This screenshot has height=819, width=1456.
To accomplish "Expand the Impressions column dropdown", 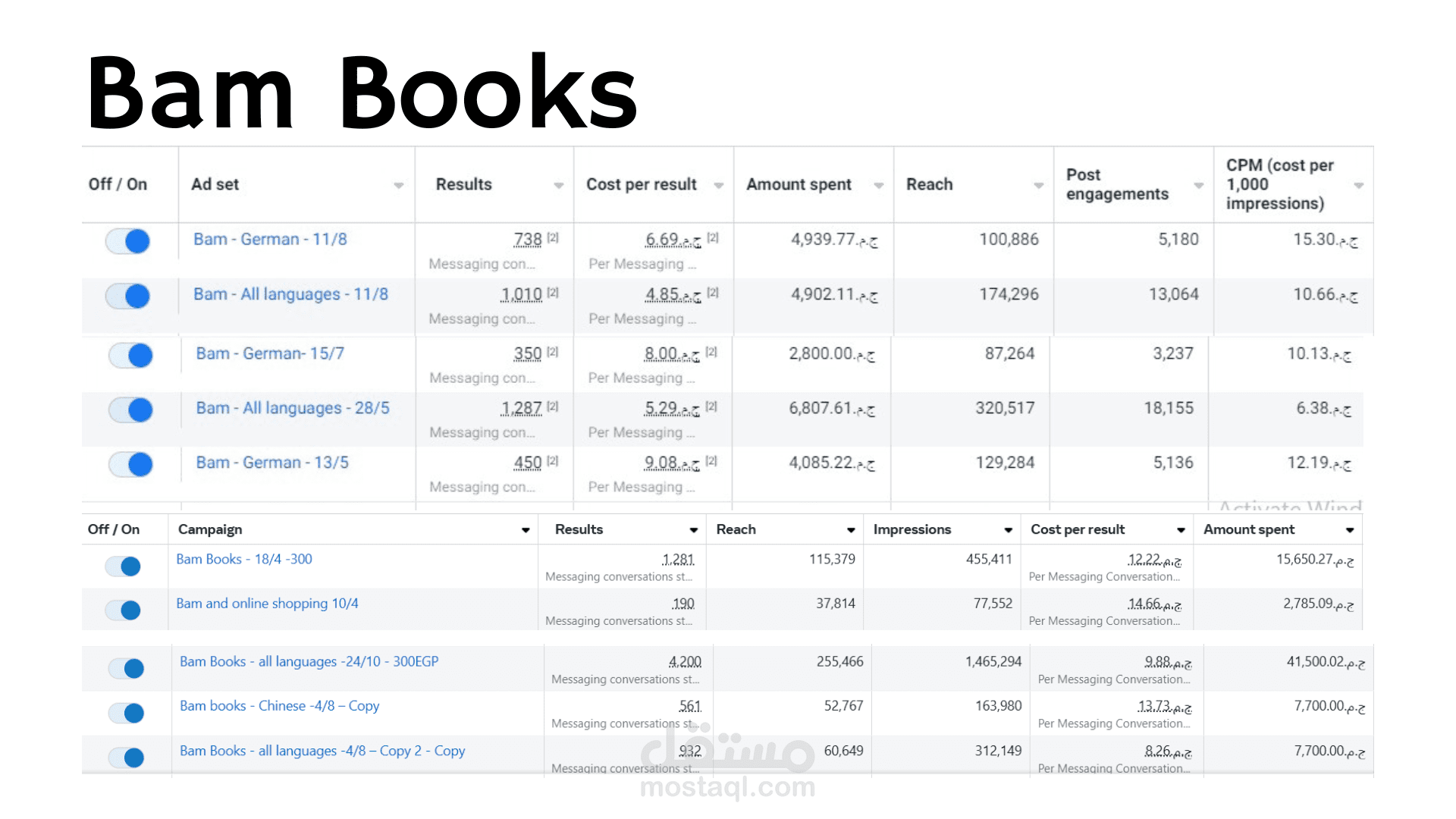I will point(1008,530).
